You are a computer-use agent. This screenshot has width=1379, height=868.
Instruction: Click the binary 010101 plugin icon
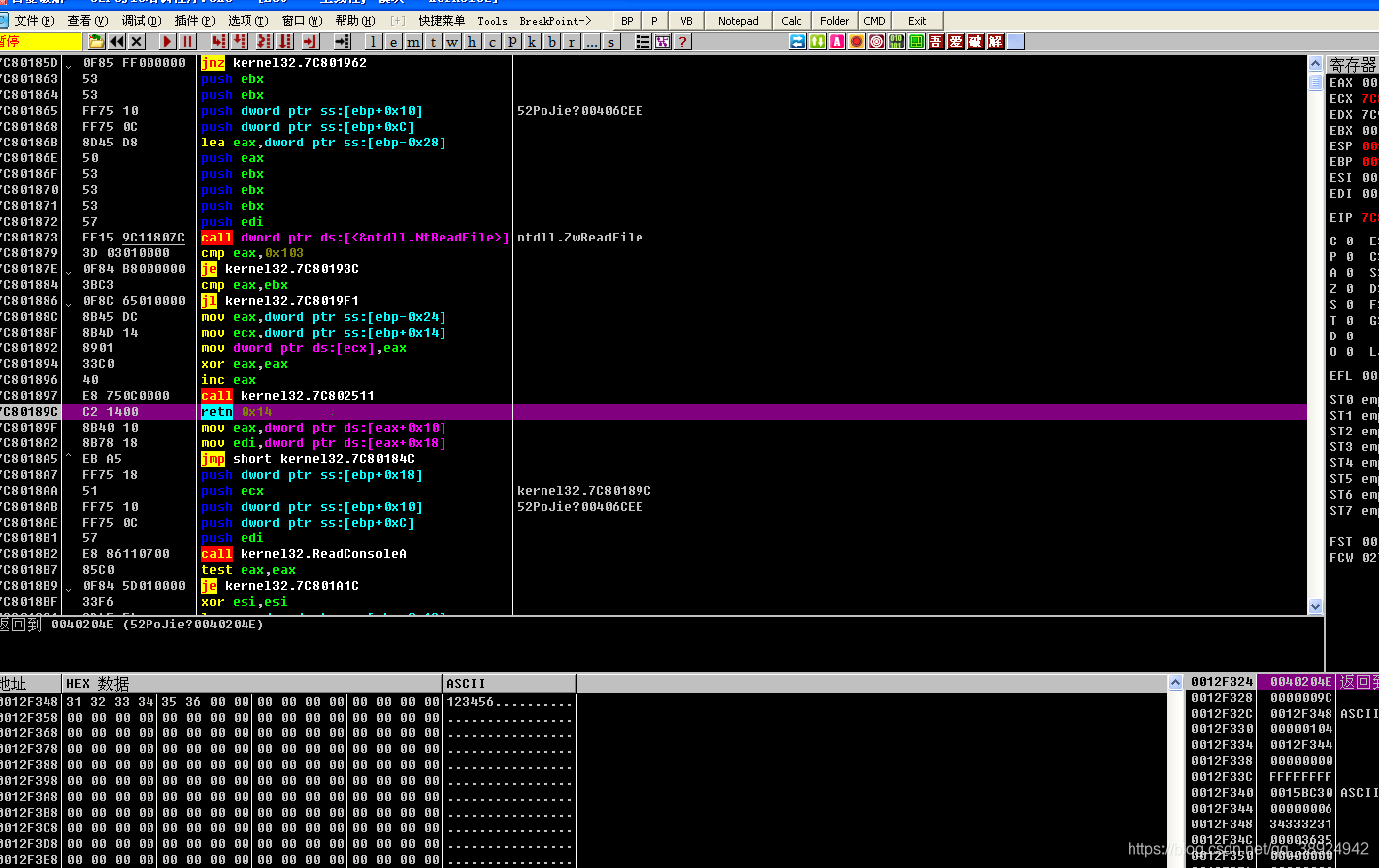coord(897,41)
